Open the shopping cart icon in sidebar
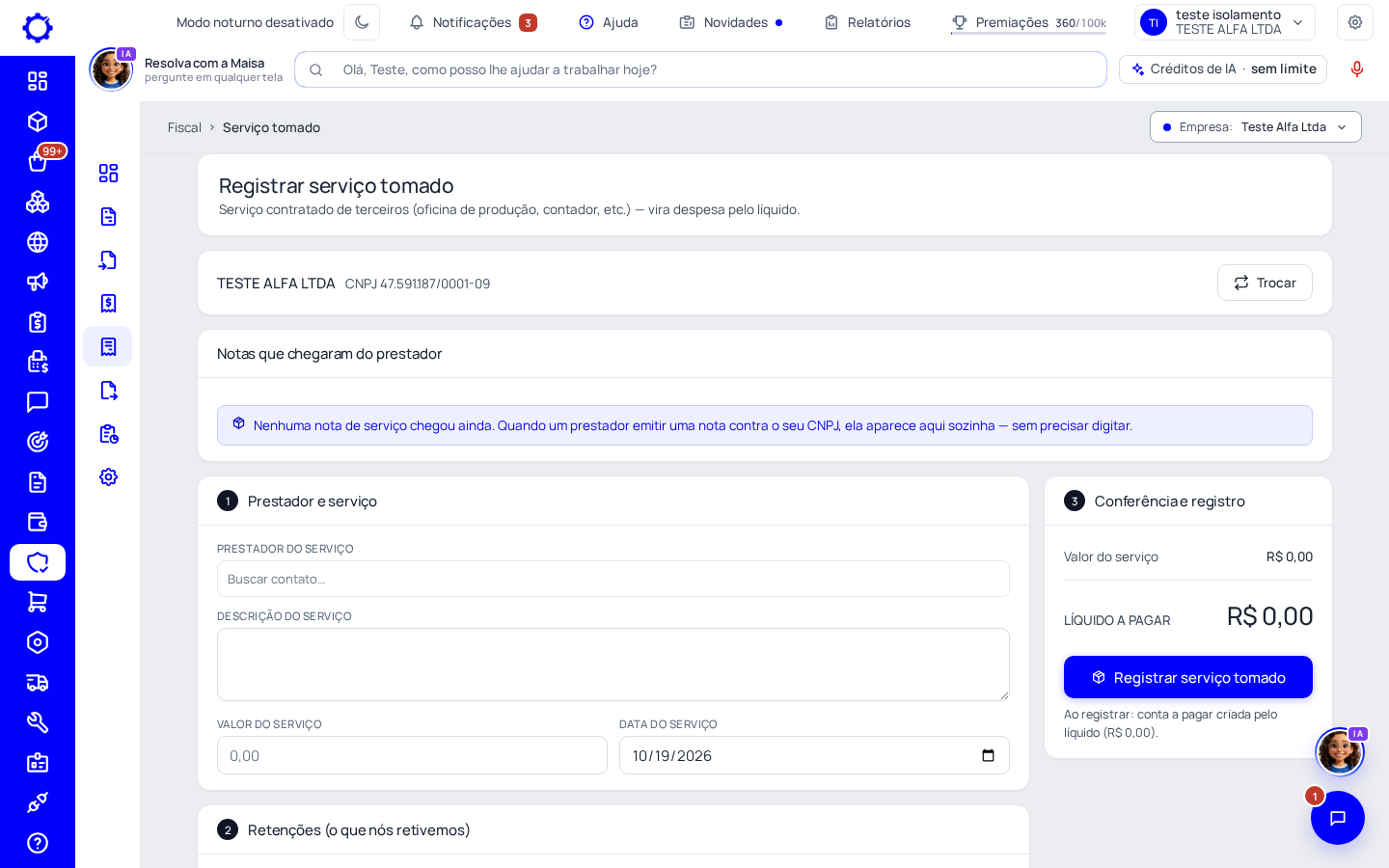The image size is (1389, 868). (38, 602)
